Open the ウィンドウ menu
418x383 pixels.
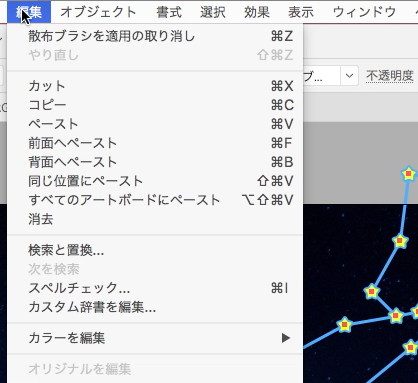click(x=364, y=12)
